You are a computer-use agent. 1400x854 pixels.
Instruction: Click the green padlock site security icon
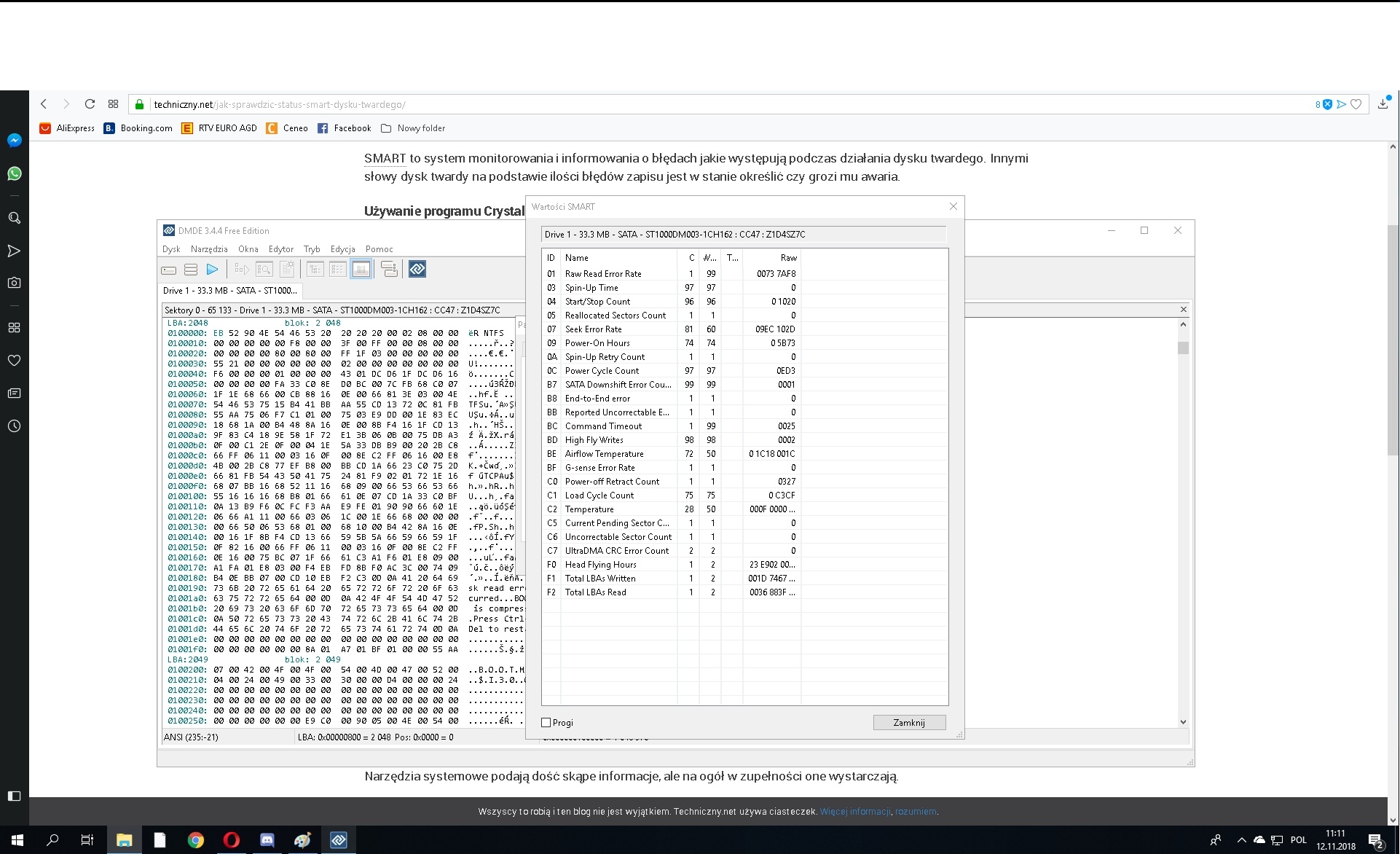[x=140, y=104]
